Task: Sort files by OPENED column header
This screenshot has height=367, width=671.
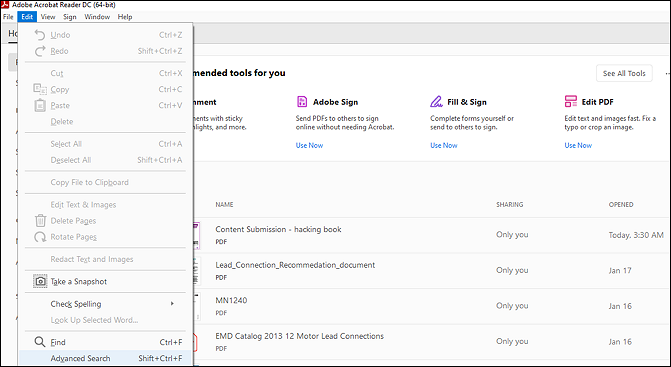Action: pyautogui.click(x=621, y=204)
